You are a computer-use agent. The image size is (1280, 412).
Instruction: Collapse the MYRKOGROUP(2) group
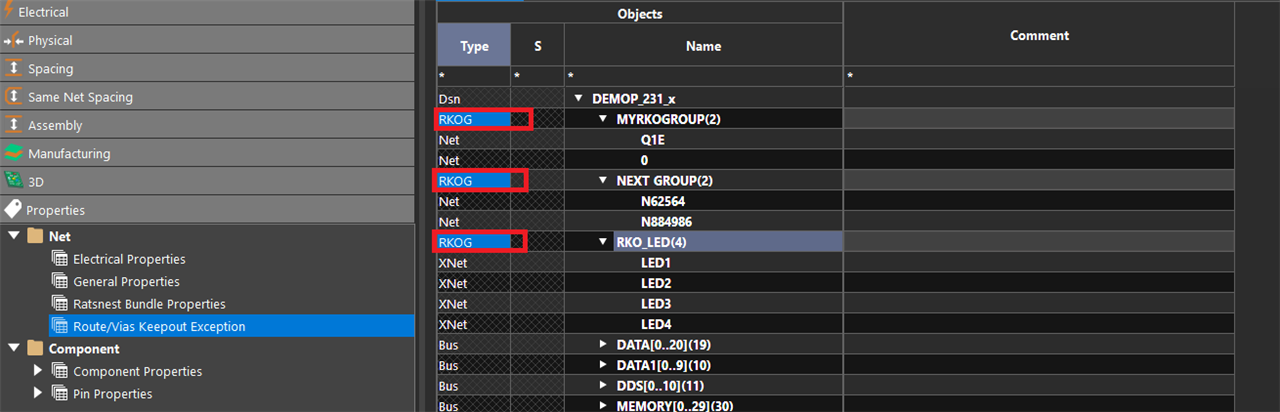603,119
